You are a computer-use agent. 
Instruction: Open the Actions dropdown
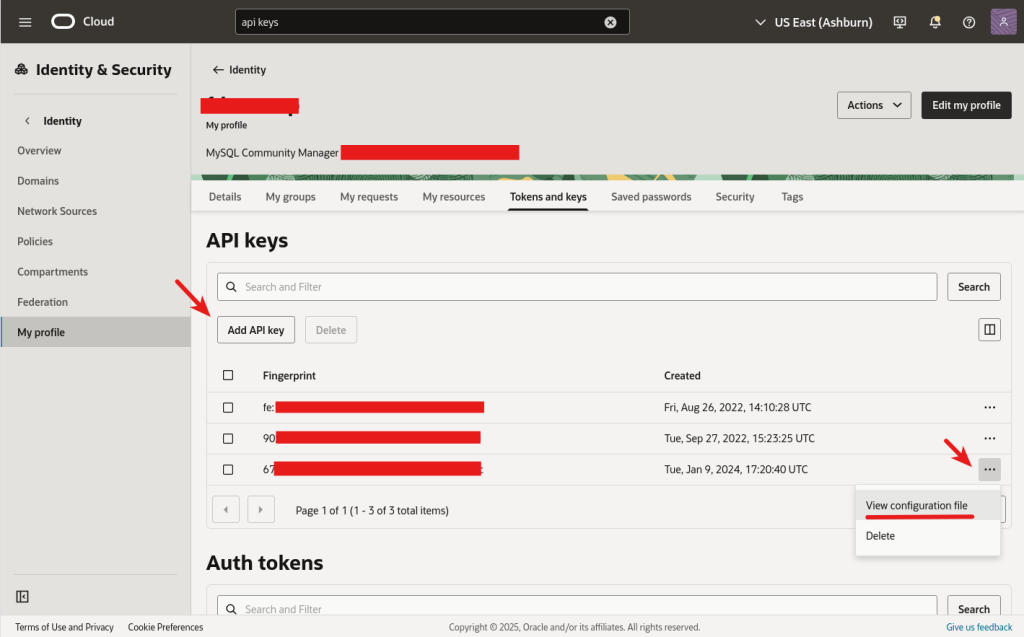tap(873, 105)
